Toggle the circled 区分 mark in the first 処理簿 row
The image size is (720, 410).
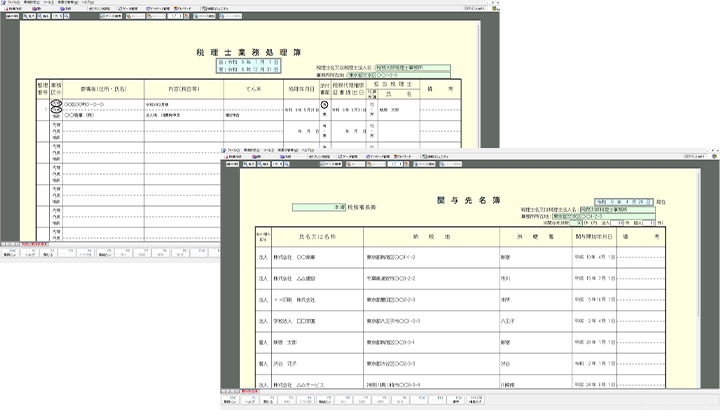click(x=57, y=102)
